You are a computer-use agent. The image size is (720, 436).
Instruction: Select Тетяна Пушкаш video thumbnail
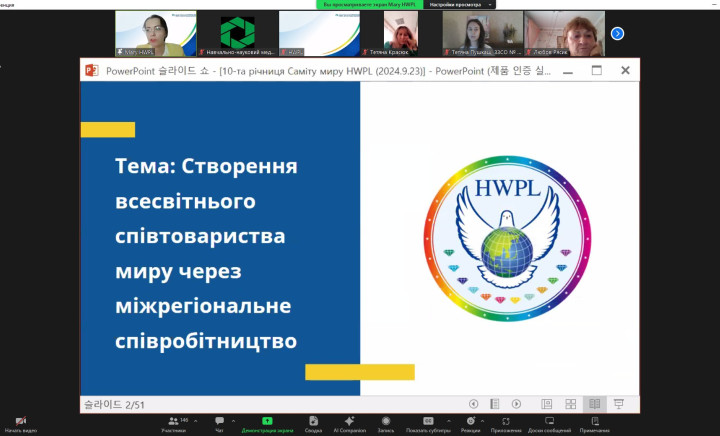click(483, 34)
